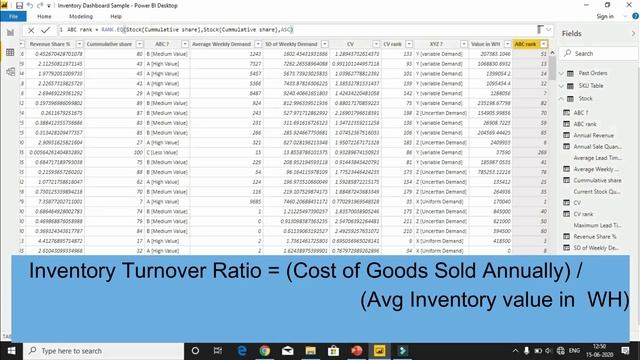Click the Fields pane Search box

(599, 53)
